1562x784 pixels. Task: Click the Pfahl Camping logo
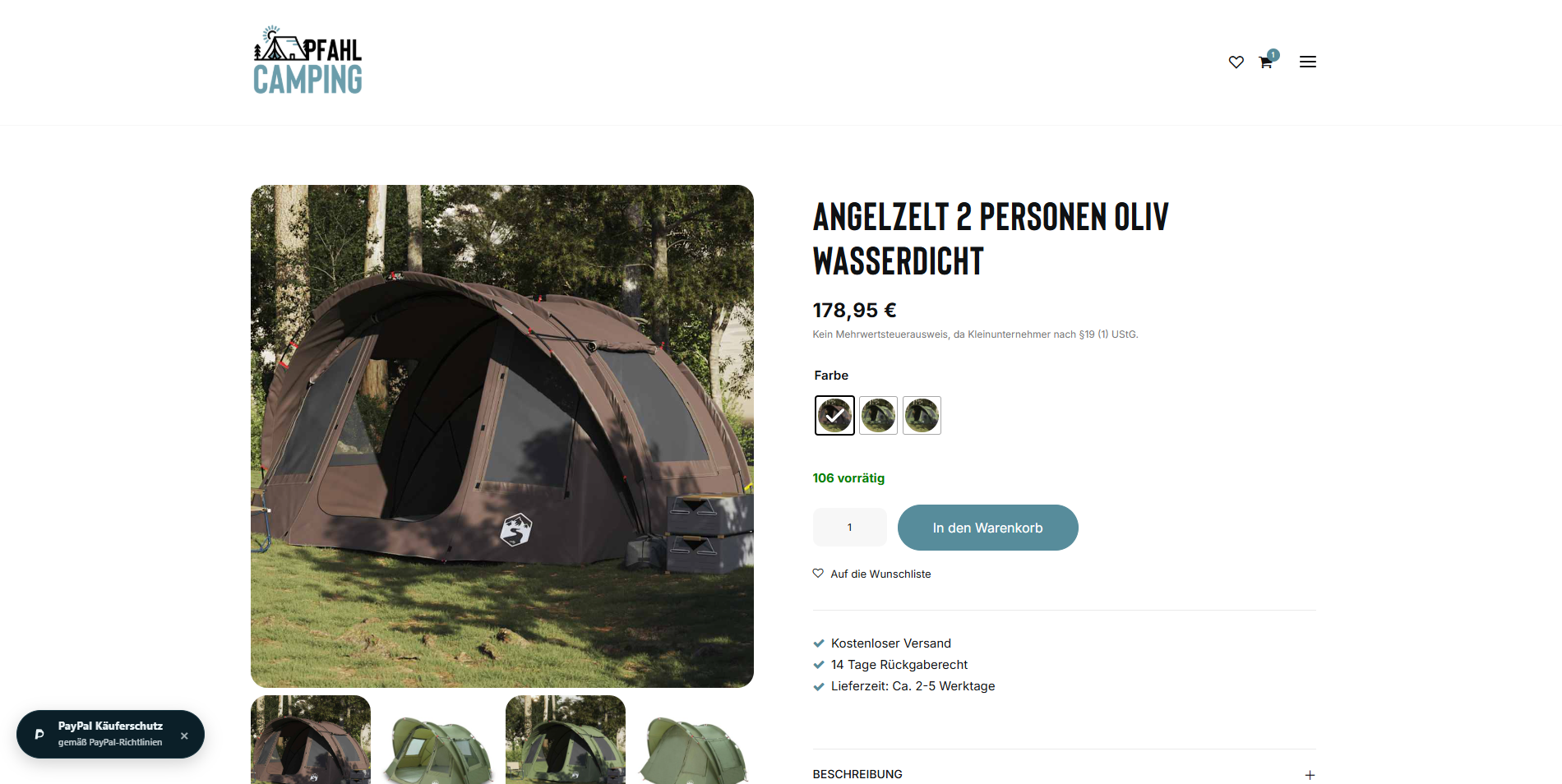307,60
